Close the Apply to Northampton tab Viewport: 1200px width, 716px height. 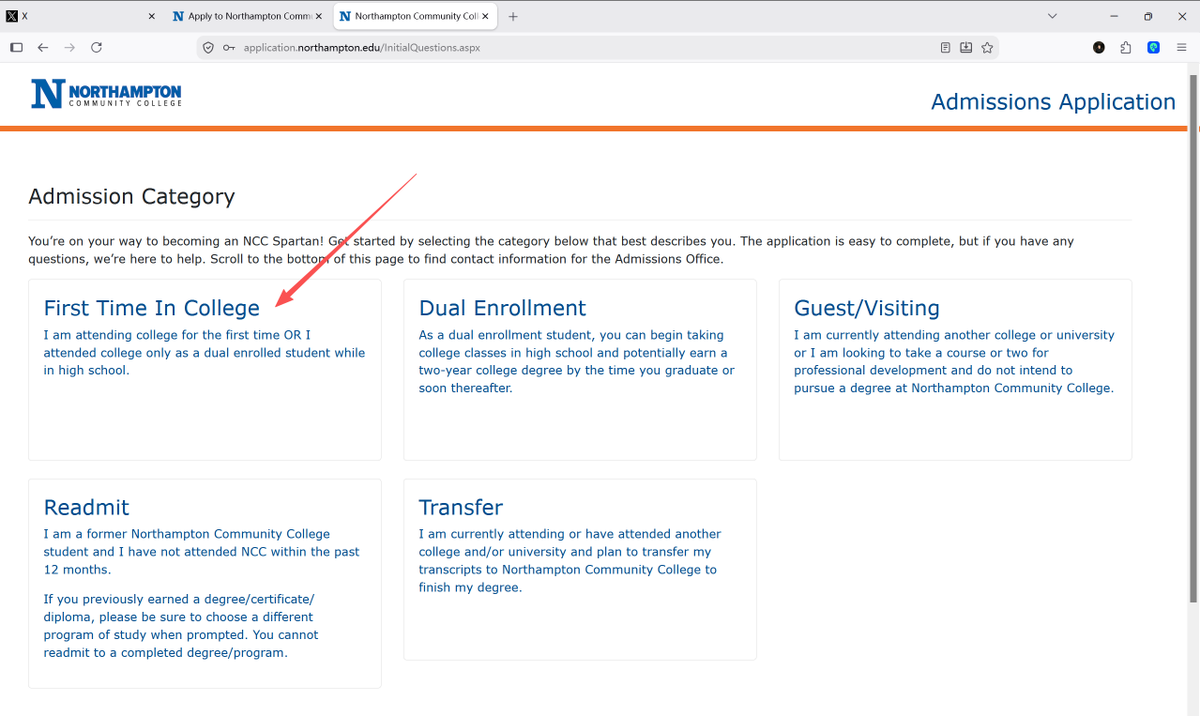click(318, 17)
